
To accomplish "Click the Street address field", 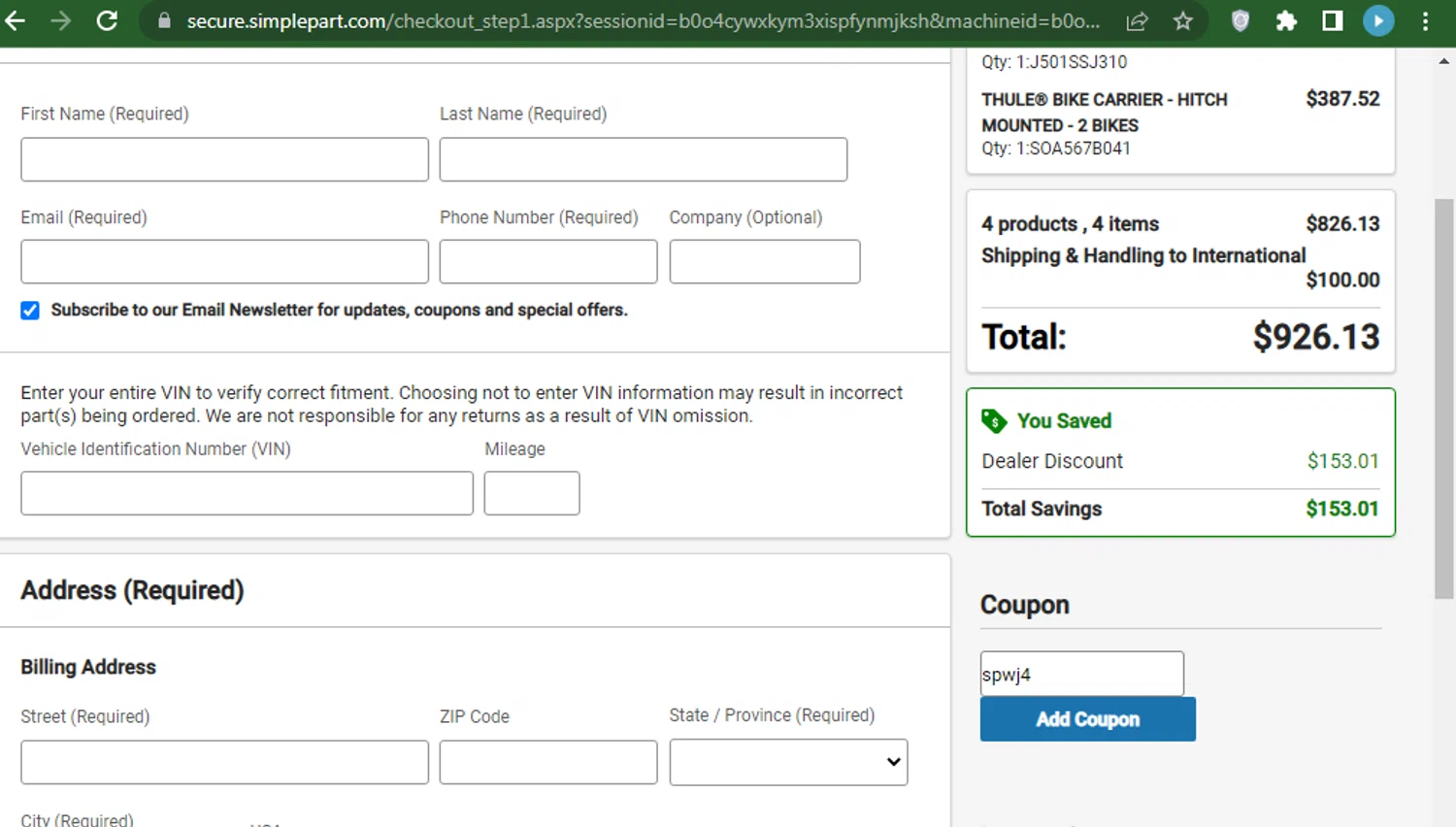I will (224, 762).
